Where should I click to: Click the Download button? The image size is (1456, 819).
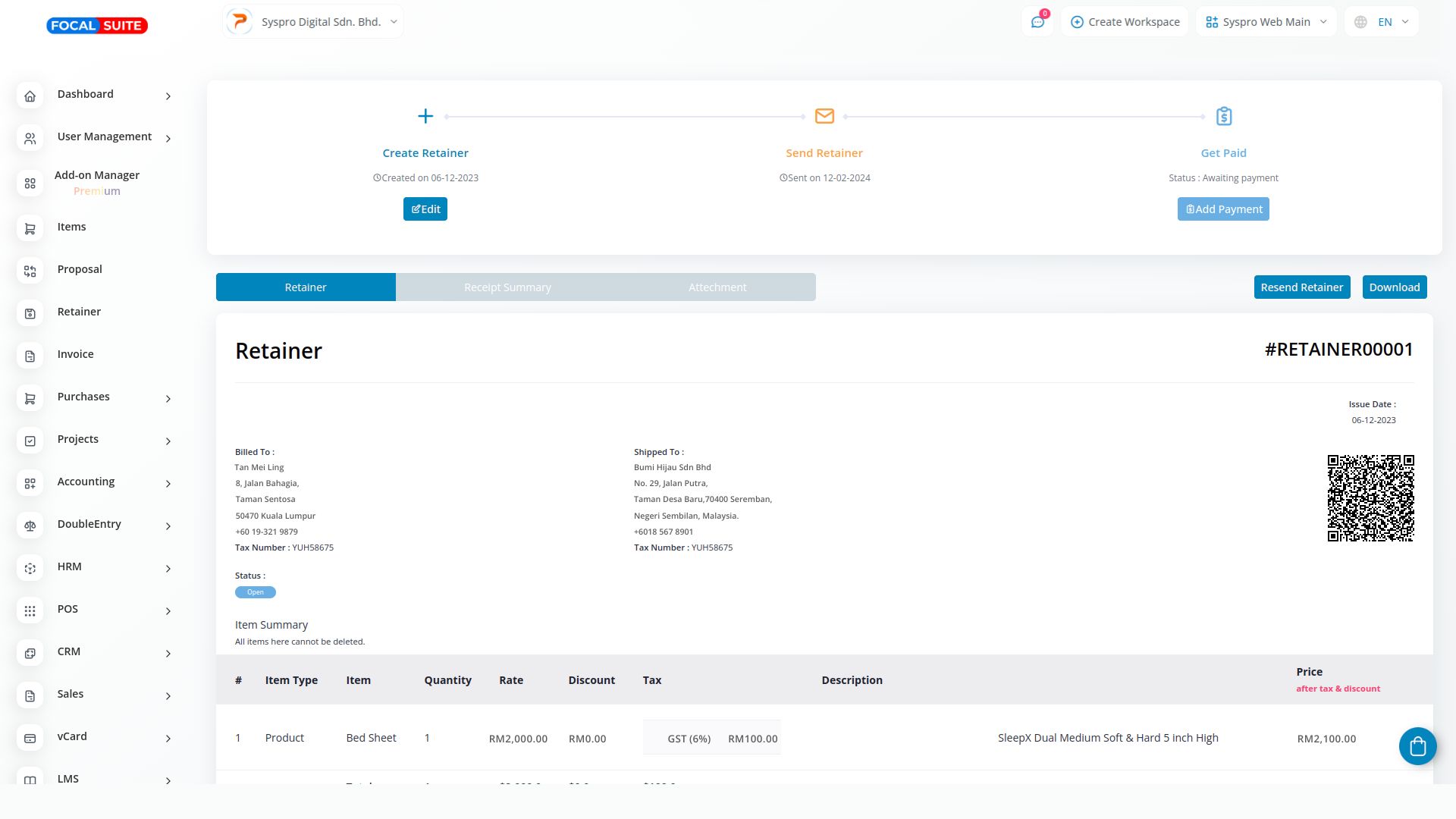(1394, 287)
